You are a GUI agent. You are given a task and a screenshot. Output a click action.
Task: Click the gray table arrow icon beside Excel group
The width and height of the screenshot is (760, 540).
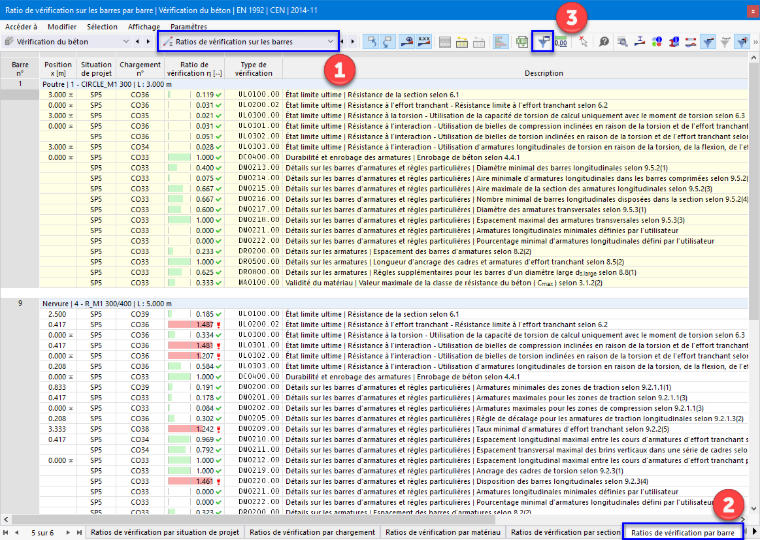click(x=479, y=42)
